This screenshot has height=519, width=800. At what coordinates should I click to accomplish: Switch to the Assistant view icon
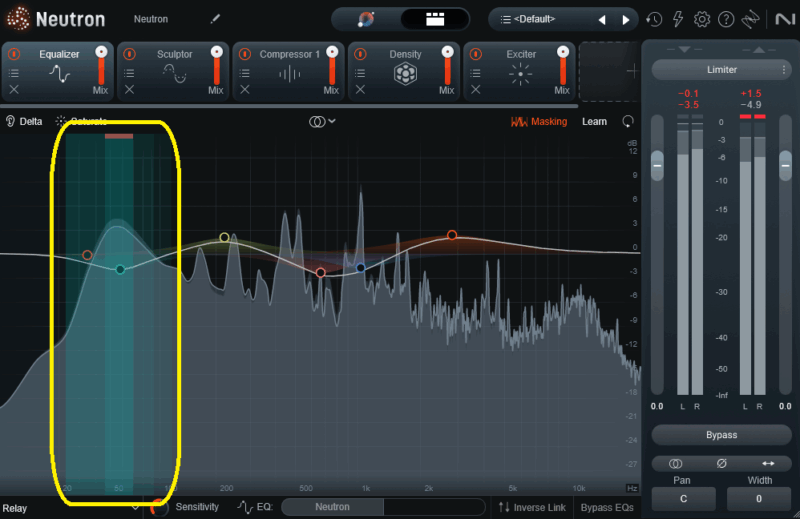(366, 19)
